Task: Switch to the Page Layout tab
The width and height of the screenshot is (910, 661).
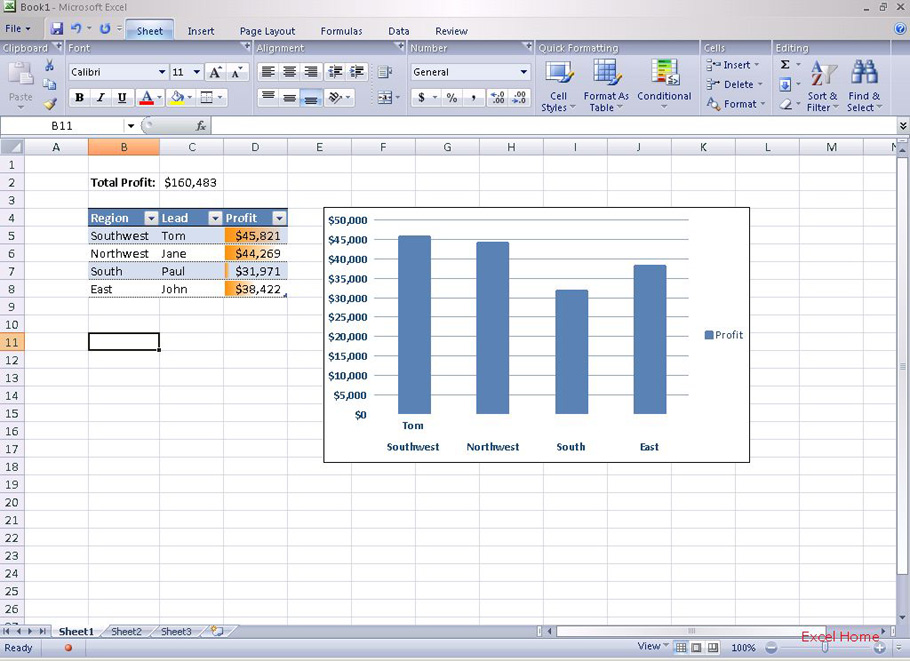Action: coord(267,31)
